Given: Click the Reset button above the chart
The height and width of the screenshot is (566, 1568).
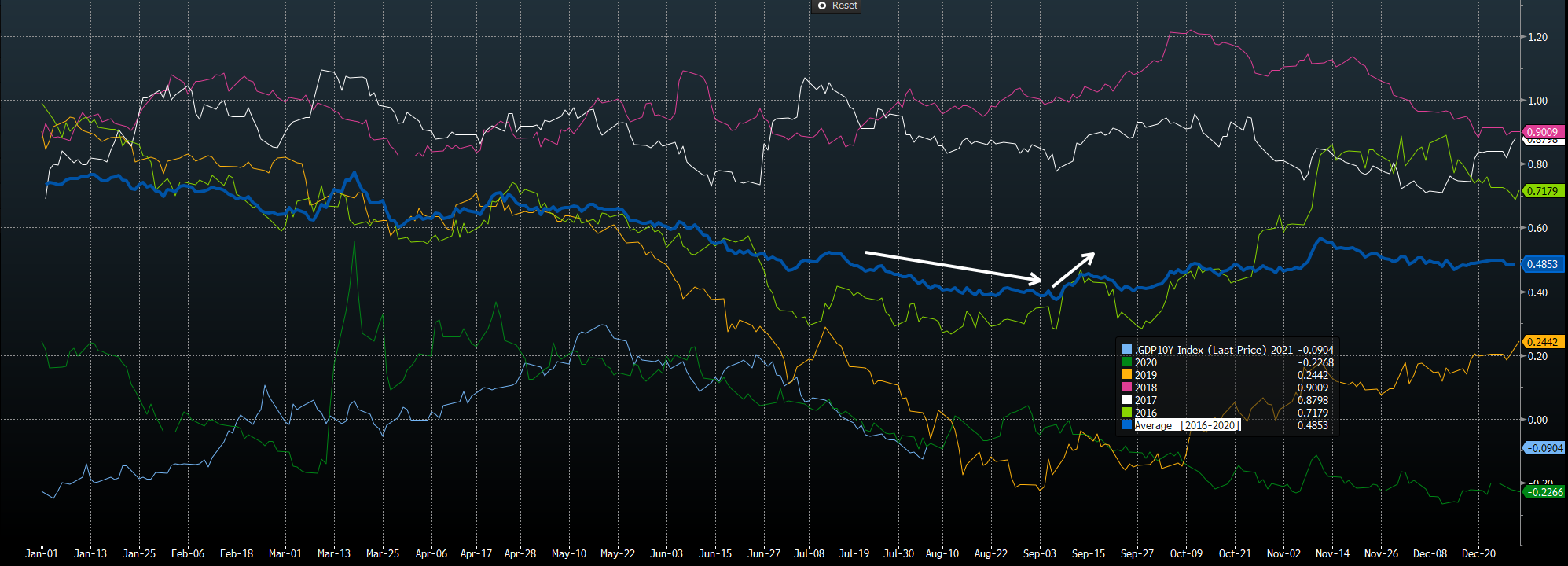Looking at the screenshot, I should 836,6.
